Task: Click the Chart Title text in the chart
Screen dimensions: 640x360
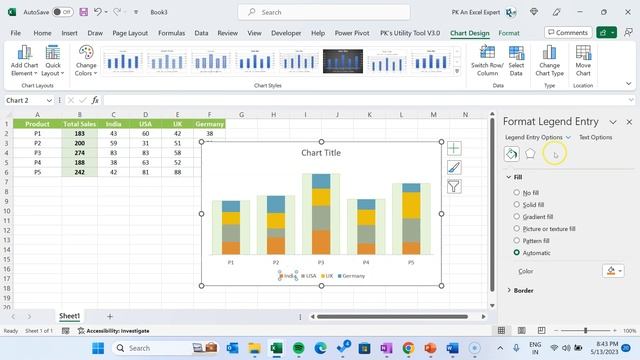Action: tap(321, 153)
